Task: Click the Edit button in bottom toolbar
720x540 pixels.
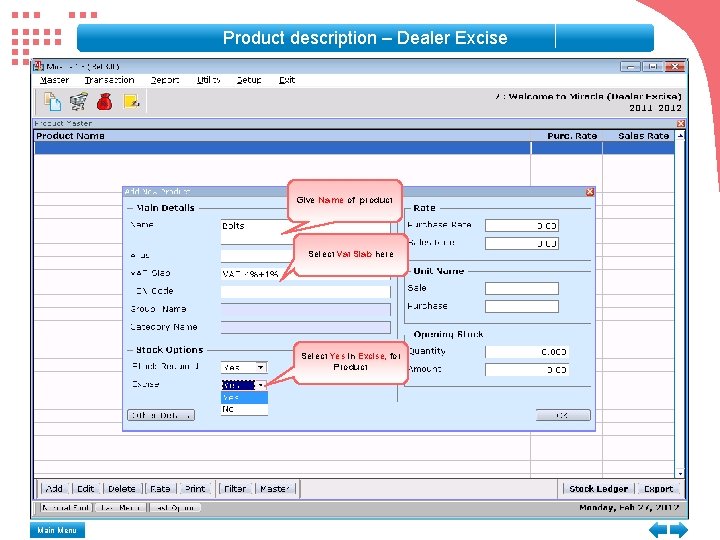Action: [x=85, y=489]
